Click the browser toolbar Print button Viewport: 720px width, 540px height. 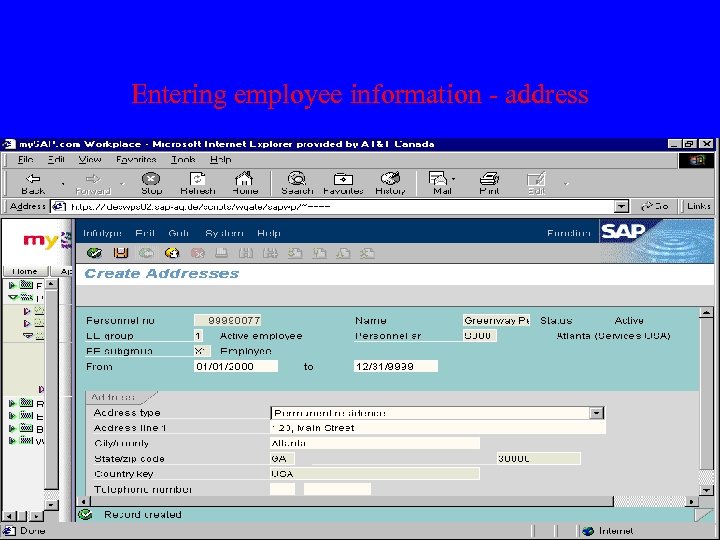tap(489, 184)
